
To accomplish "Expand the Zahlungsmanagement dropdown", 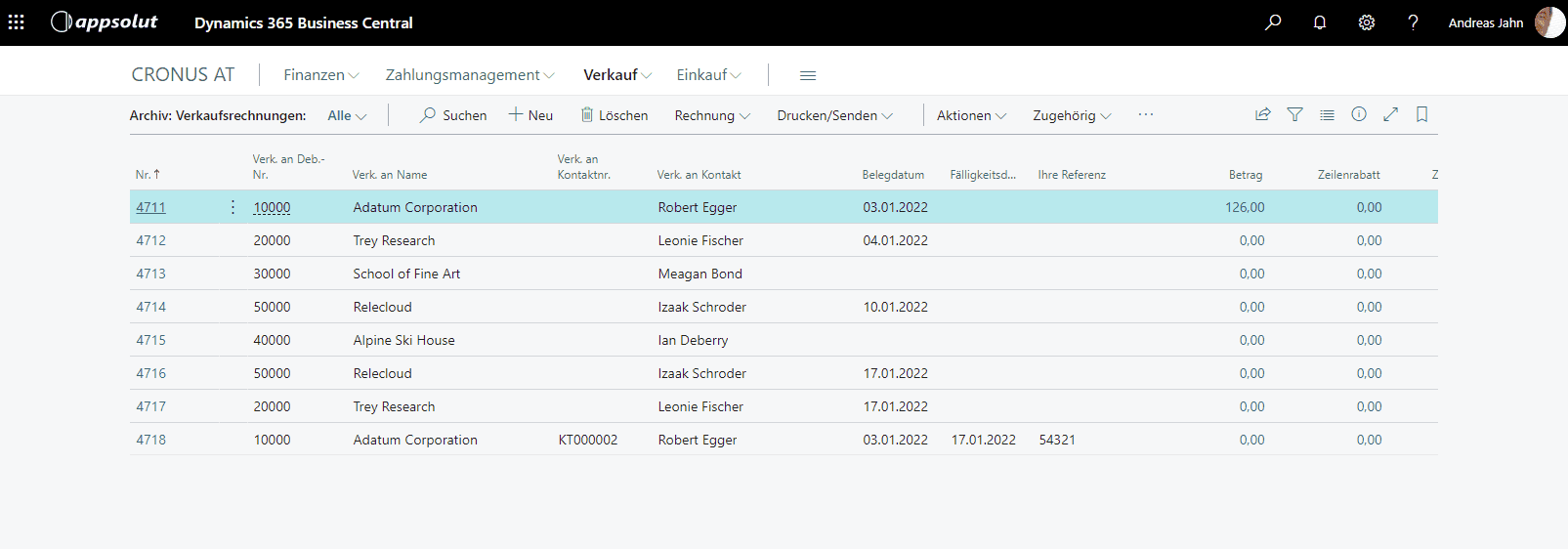I will coord(469,75).
